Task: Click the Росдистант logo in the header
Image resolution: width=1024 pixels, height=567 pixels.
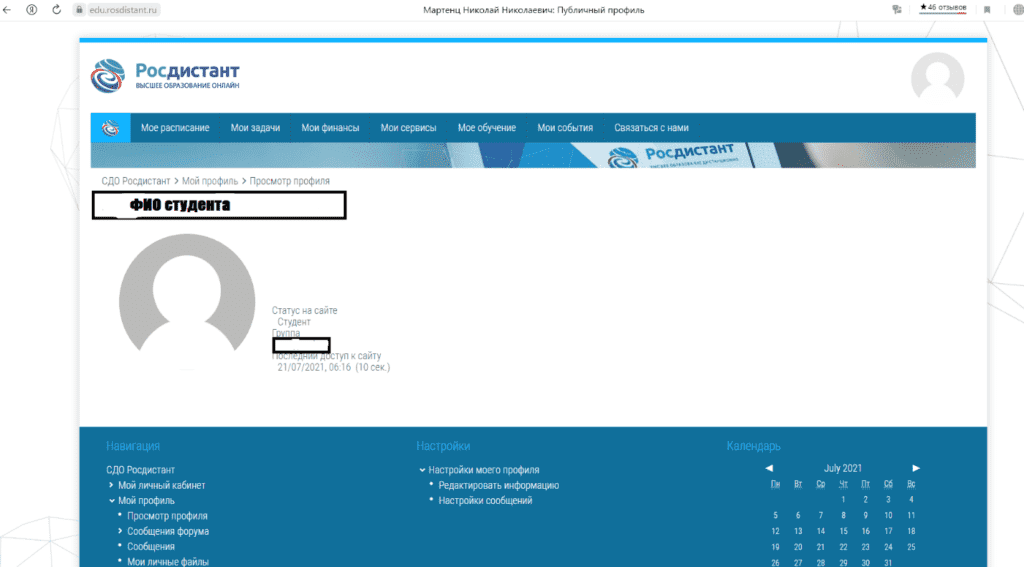Action: coord(165,75)
